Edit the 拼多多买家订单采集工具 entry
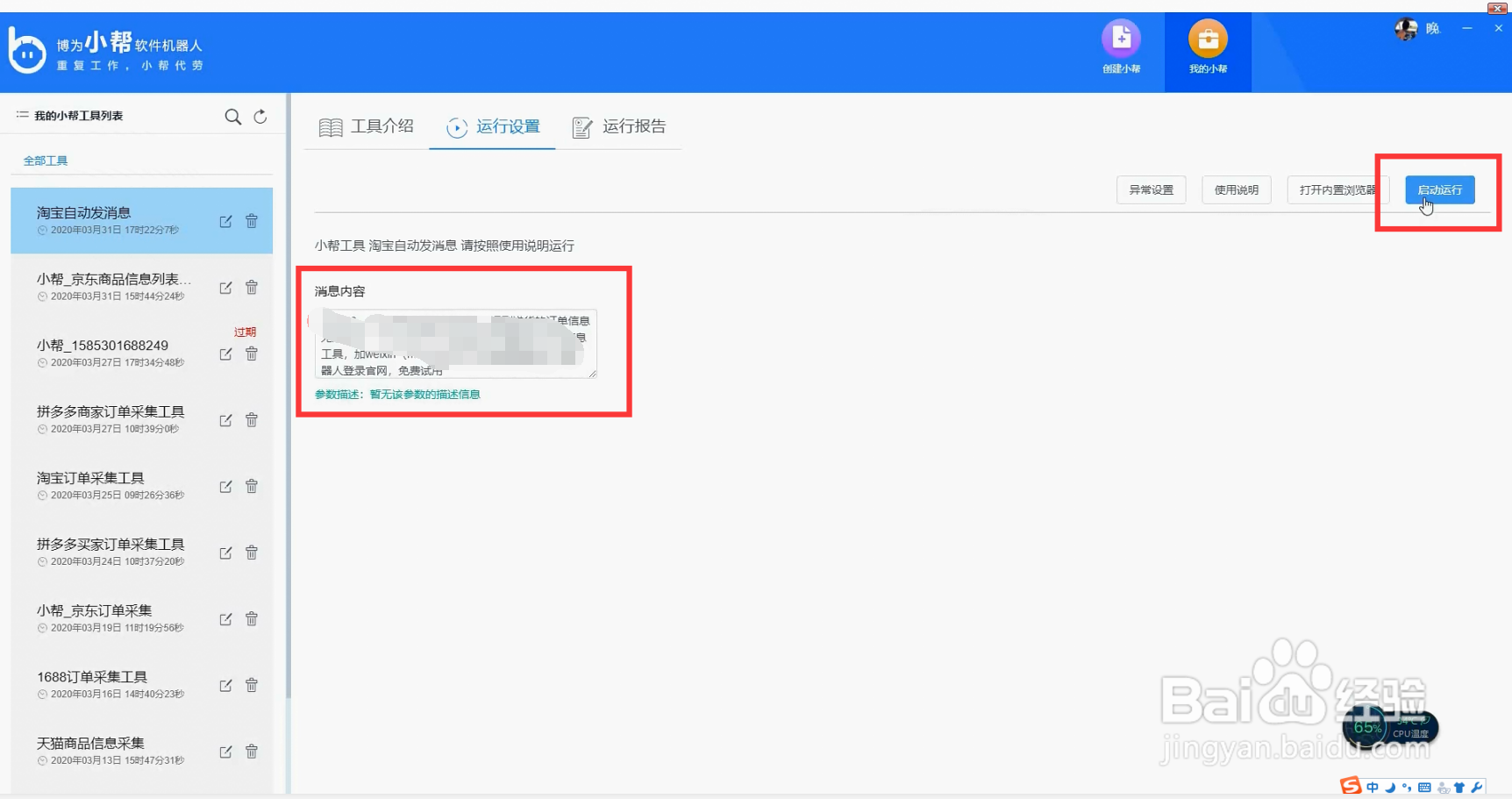Viewport: 1512px width, 799px height. (225, 553)
